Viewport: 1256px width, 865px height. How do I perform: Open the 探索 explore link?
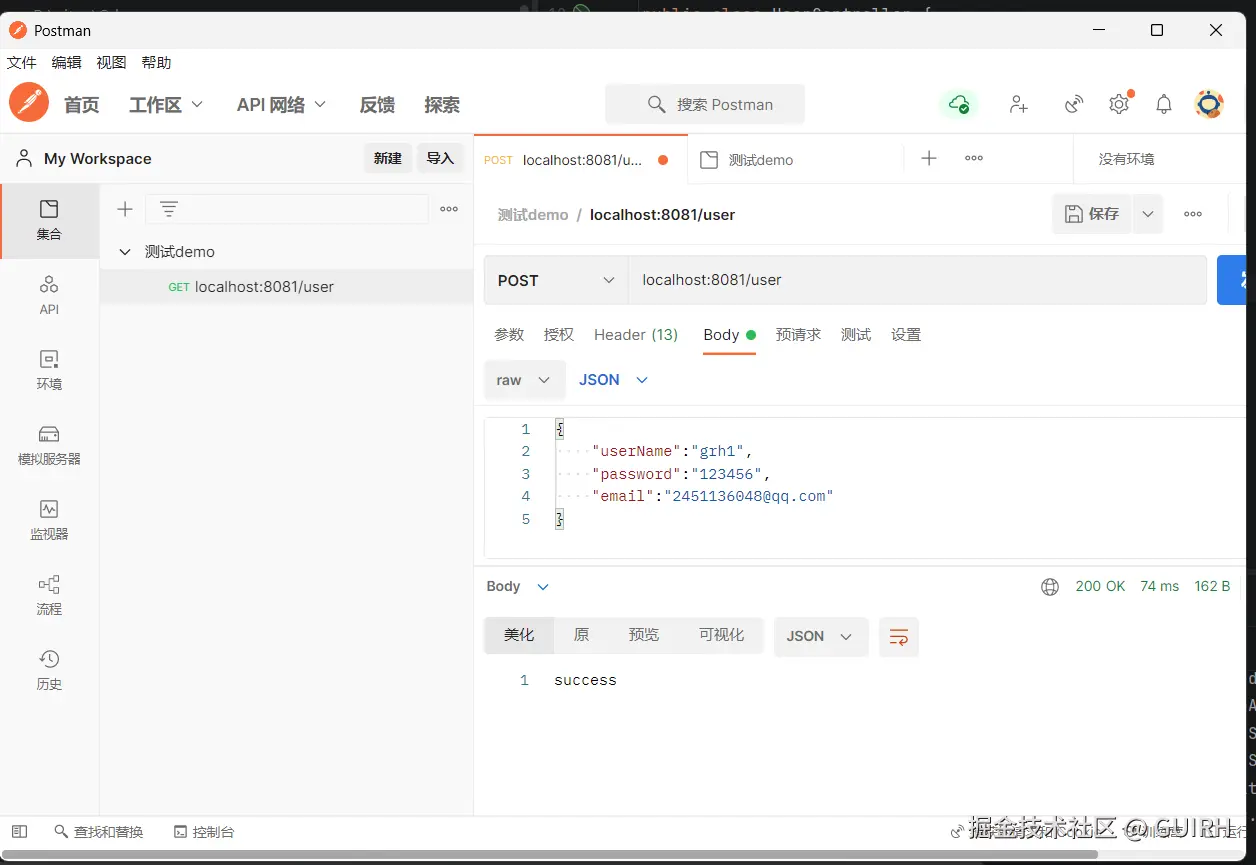click(442, 104)
